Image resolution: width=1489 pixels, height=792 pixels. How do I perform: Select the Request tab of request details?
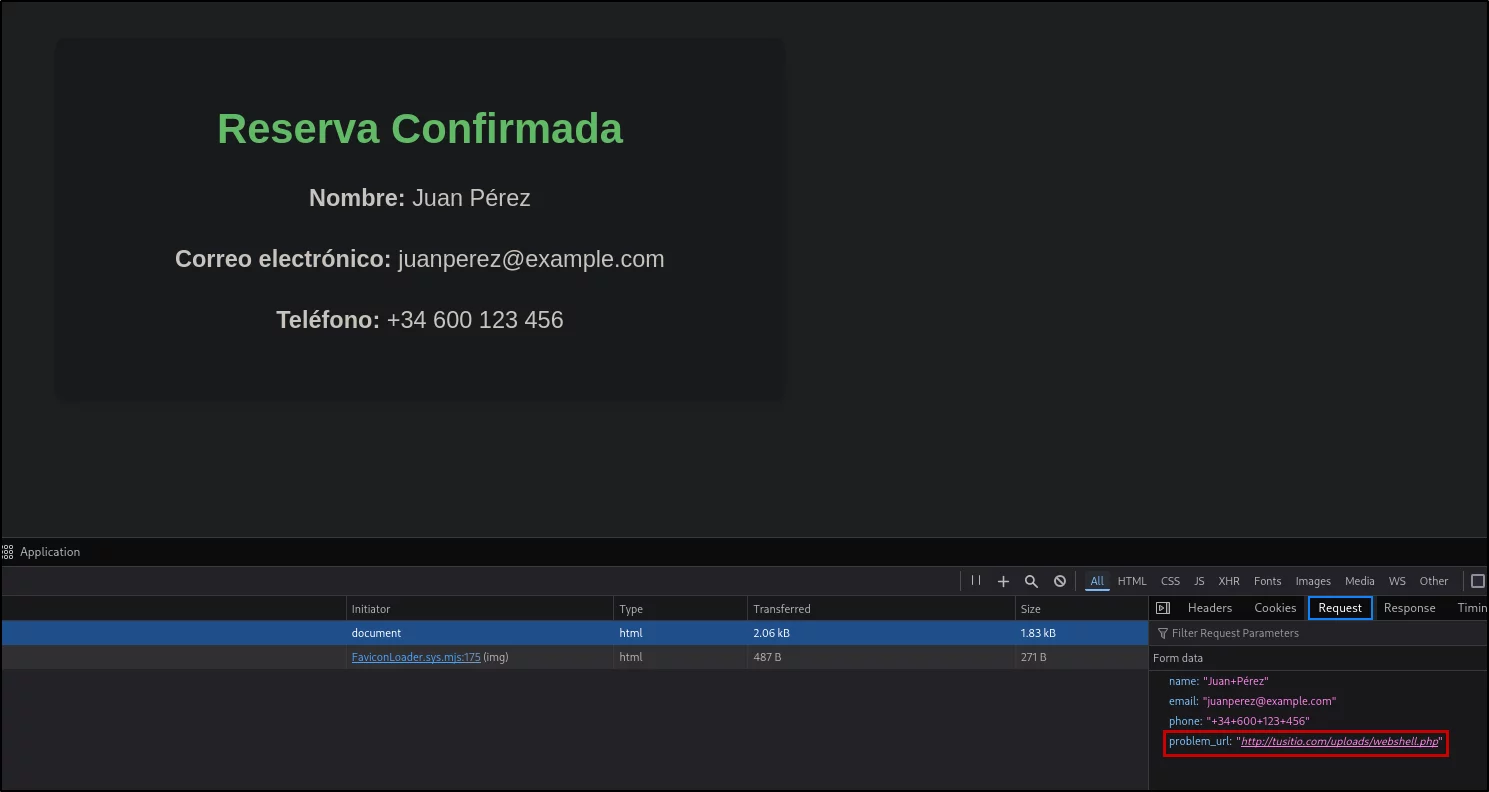pos(1340,608)
